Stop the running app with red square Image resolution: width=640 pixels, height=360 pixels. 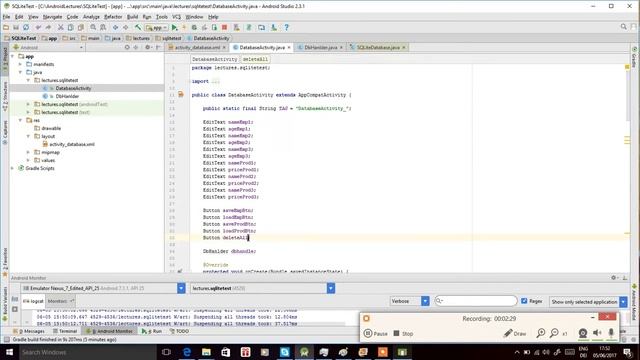click(224, 27)
